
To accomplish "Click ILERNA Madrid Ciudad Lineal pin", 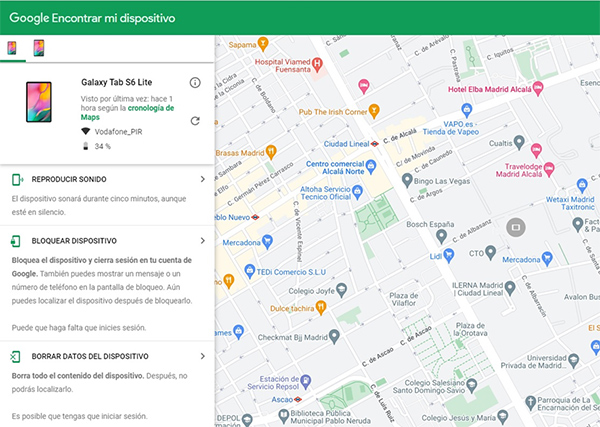I will click(x=510, y=288).
